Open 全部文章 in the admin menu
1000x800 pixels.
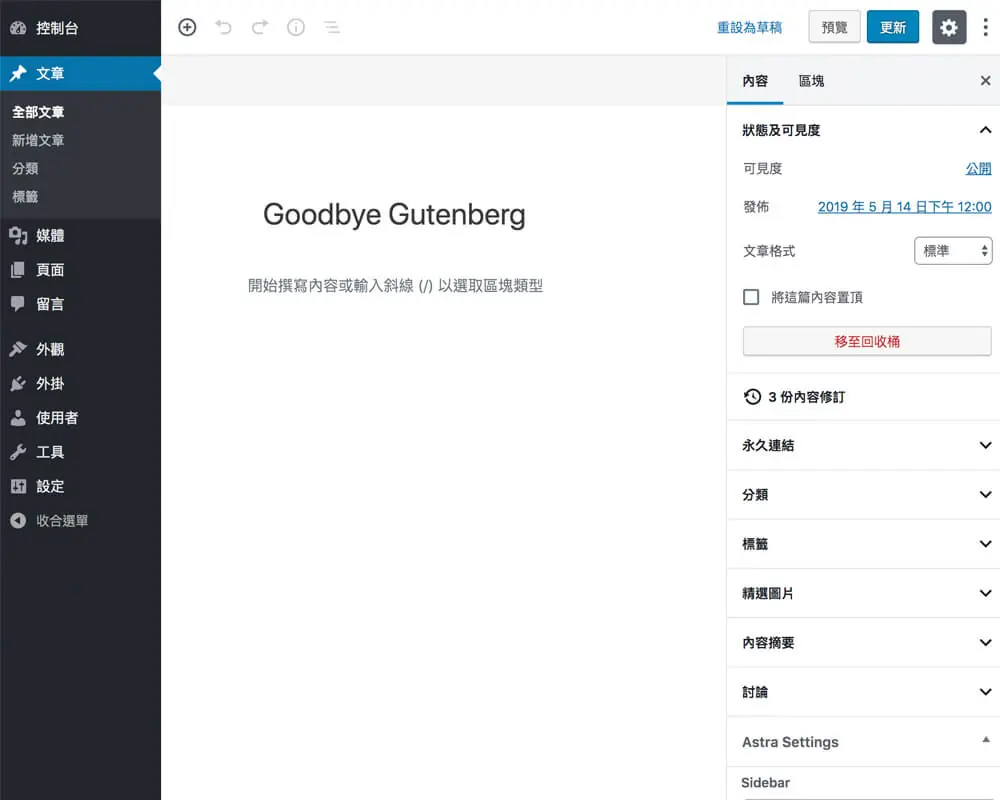pyautogui.click(x=38, y=112)
